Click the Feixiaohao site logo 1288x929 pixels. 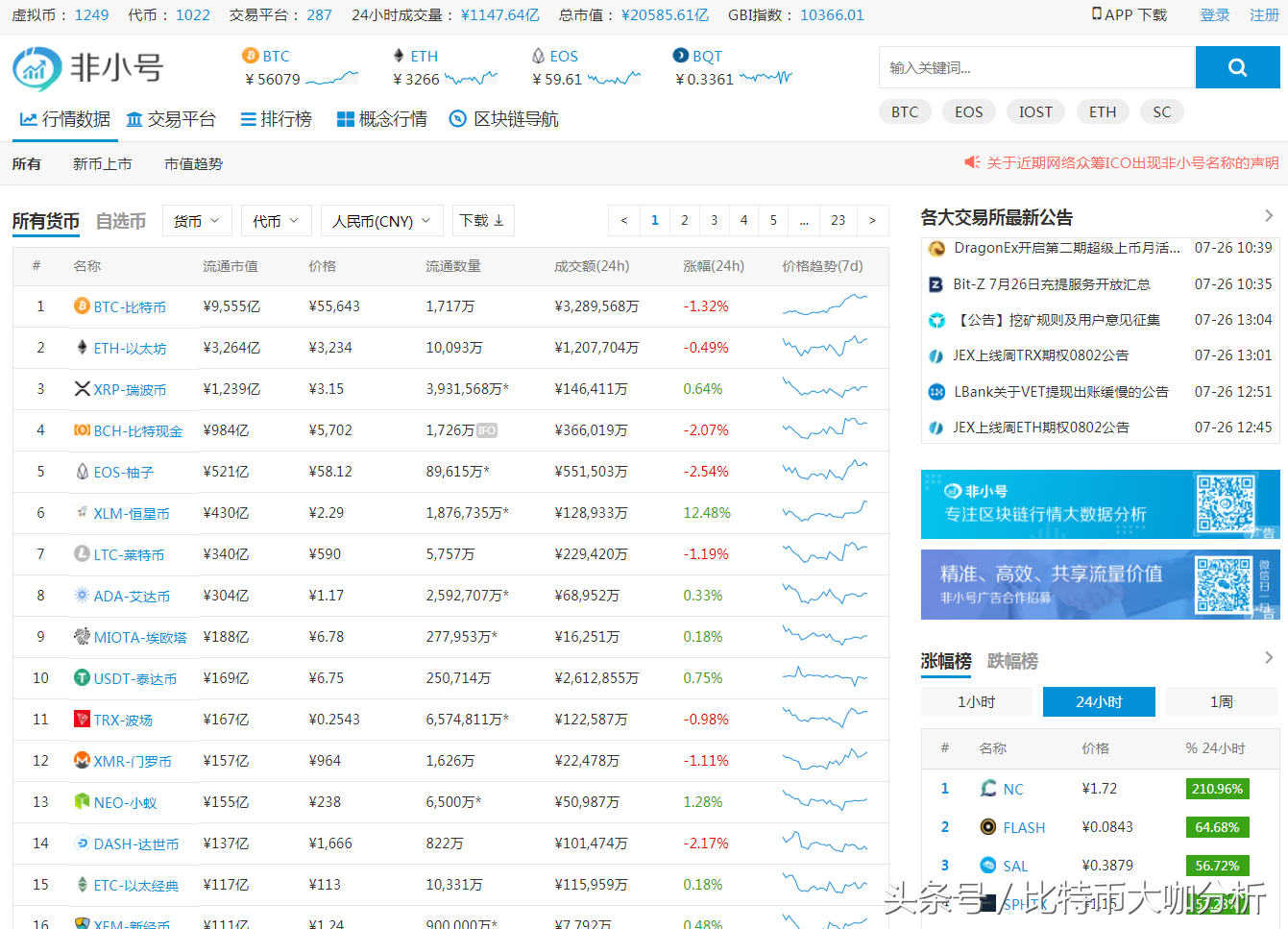87,68
